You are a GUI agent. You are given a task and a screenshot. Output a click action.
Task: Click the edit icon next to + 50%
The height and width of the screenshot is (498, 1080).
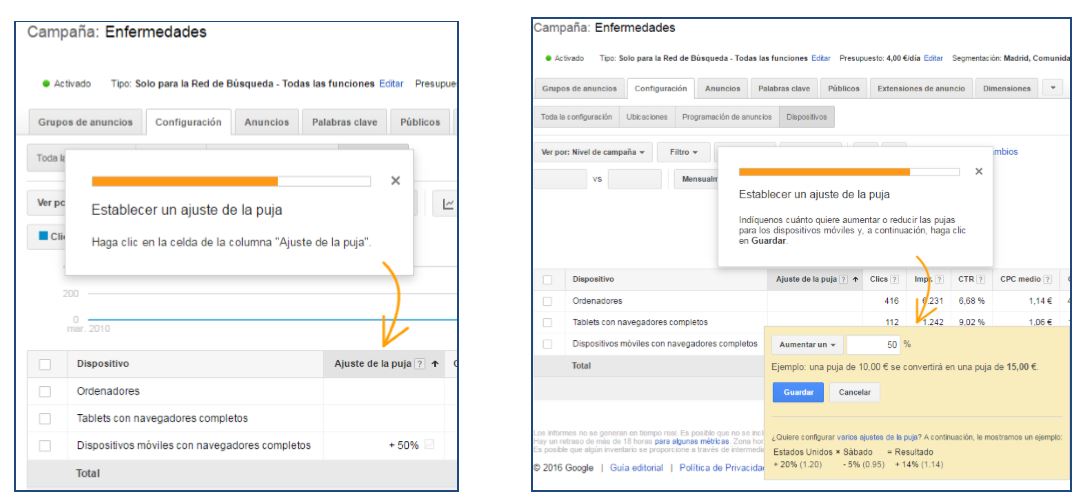pos(429,445)
